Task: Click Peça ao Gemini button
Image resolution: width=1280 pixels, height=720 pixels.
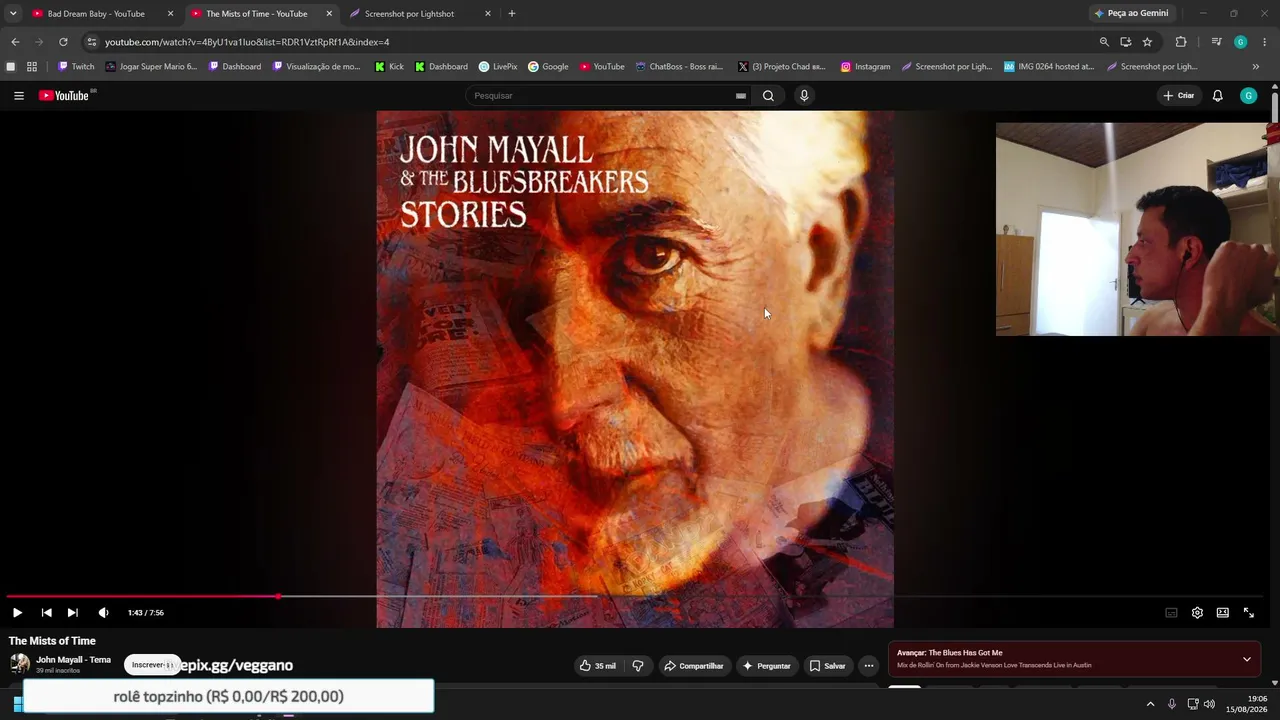Action: pos(1131,14)
